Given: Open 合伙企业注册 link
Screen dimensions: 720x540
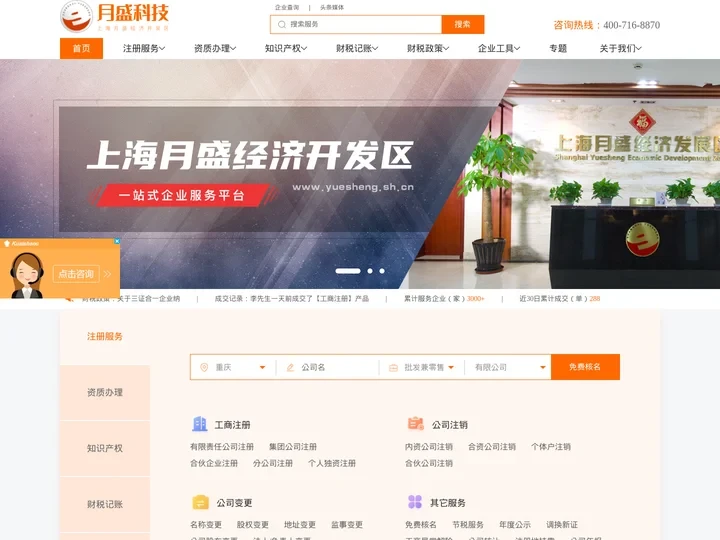Looking at the screenshot, I should pos(214,463).
